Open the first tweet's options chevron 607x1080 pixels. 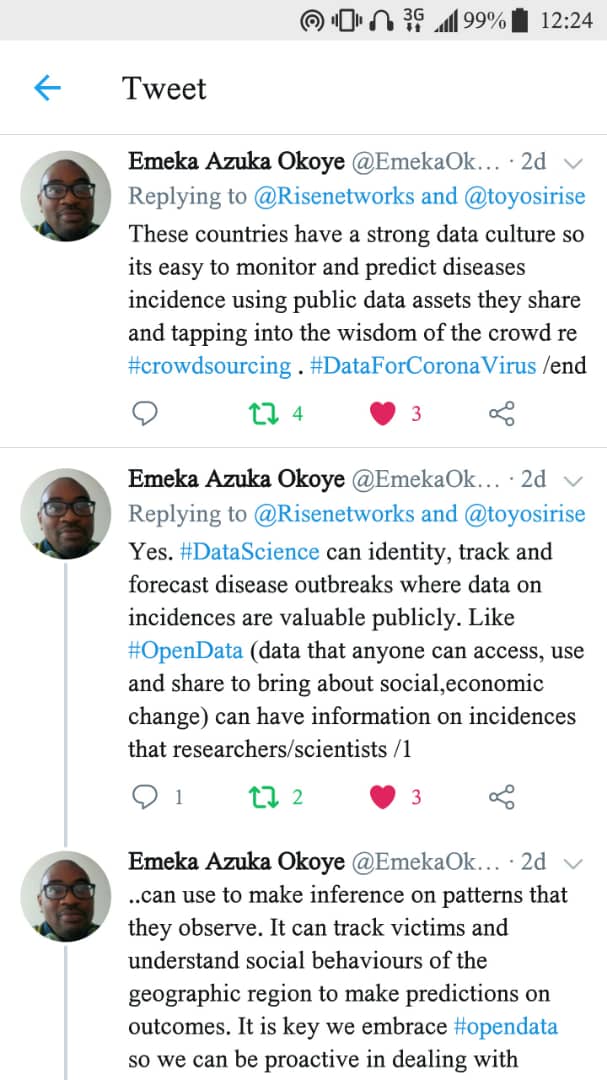point(573,163)
